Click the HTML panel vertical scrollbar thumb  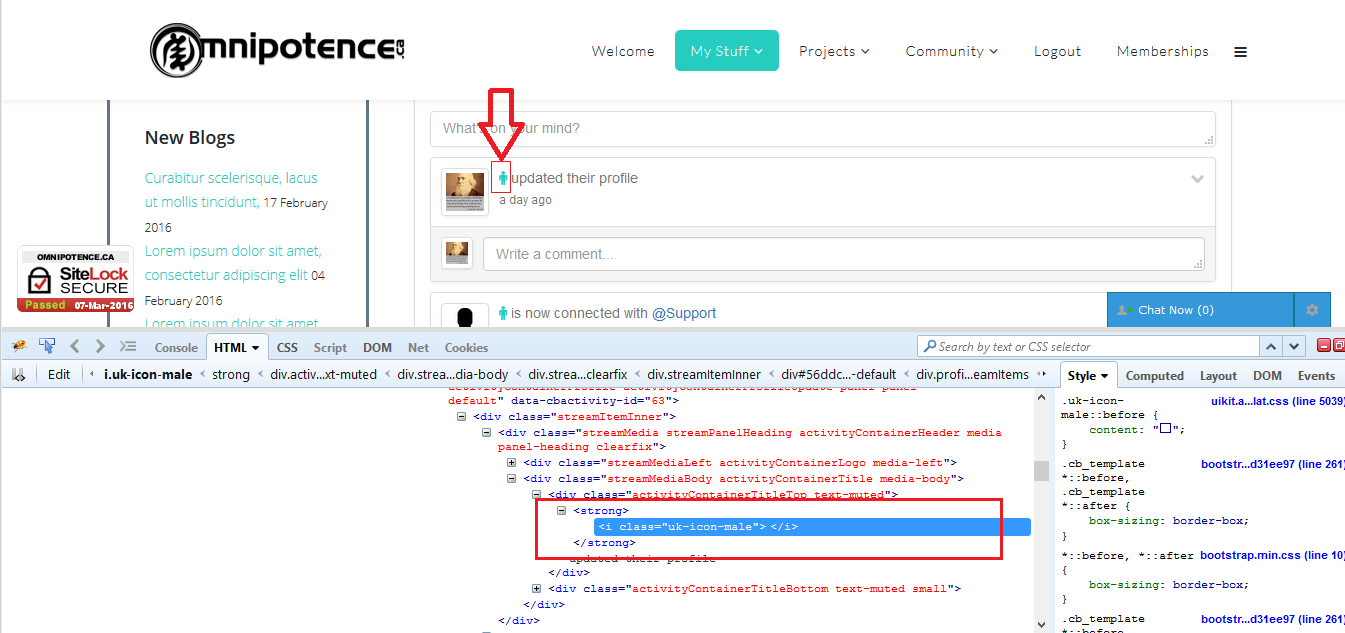(x=1041, y=471)
